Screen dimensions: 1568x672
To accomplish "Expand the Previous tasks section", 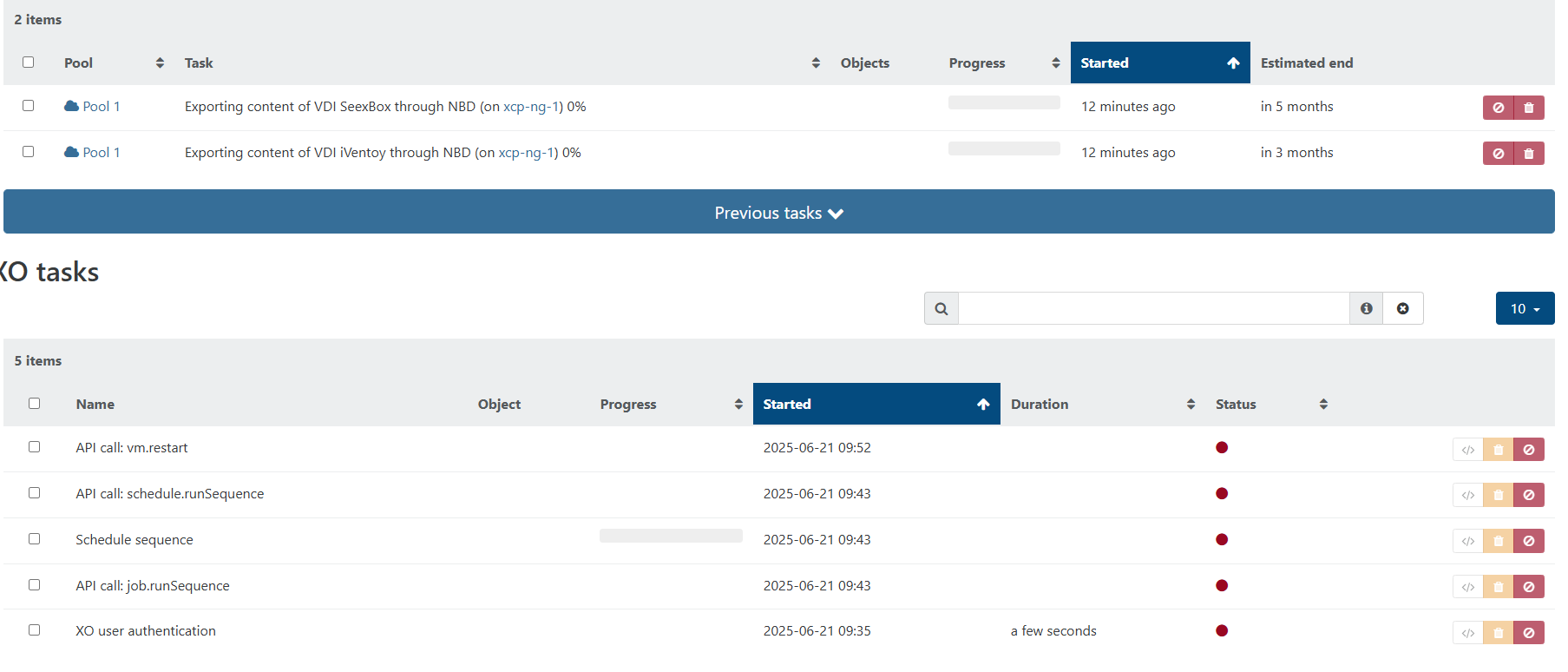I will point(778,213).
